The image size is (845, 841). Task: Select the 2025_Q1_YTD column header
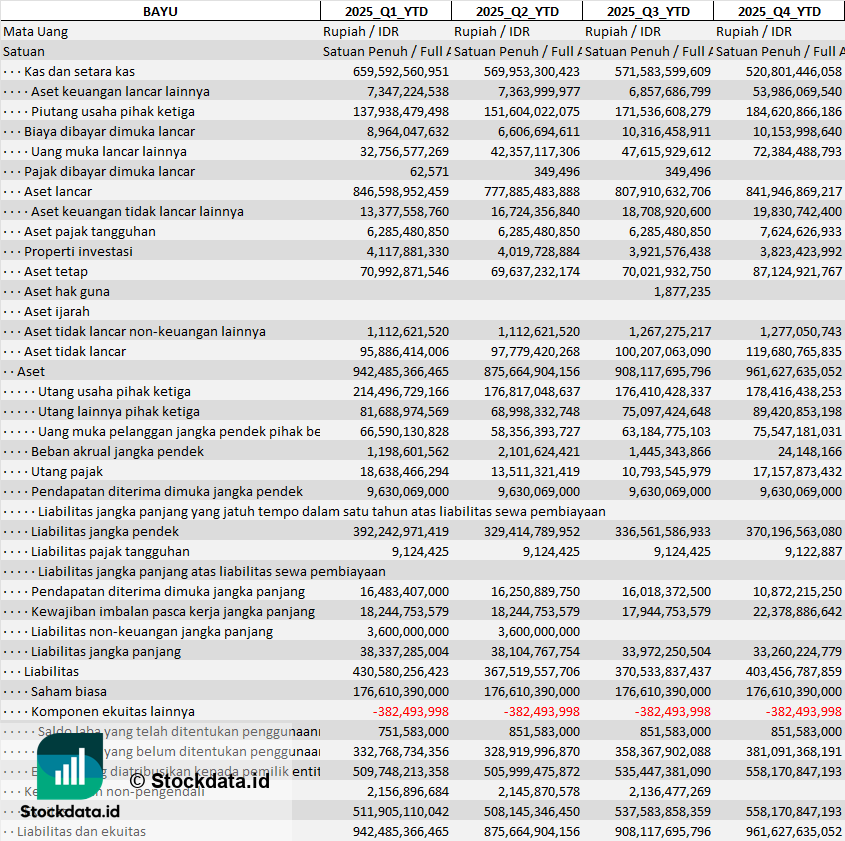(386, 11)
